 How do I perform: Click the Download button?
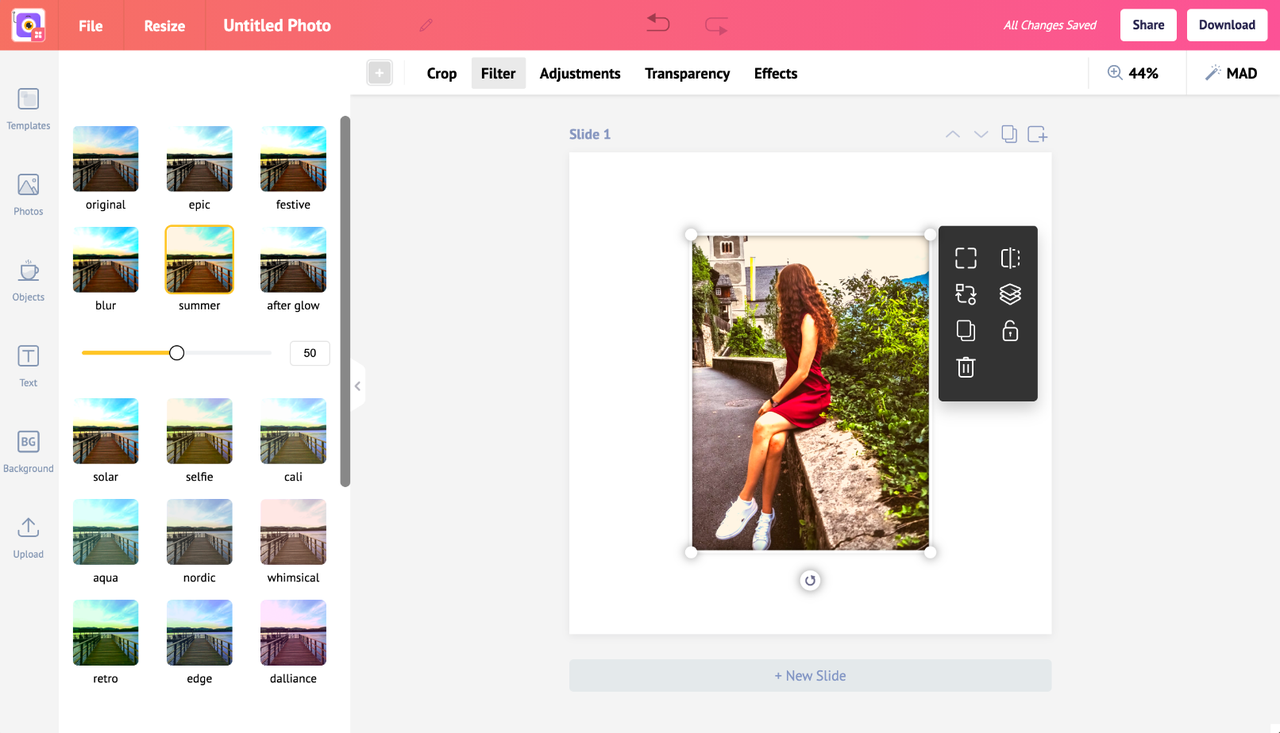pyautogui.click(x=1227, y=25)
